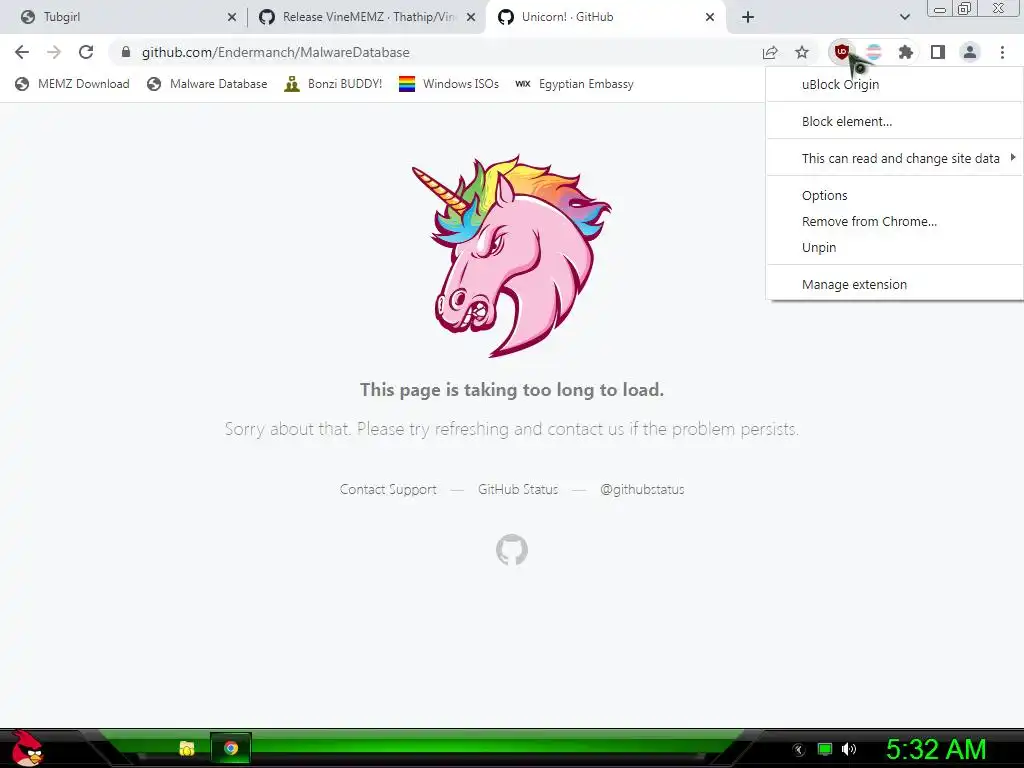Open the Bonzi BUDDY! bookmark
Image resolution: width=1024 pixels, height=768 pixels.
coord(333,84)
